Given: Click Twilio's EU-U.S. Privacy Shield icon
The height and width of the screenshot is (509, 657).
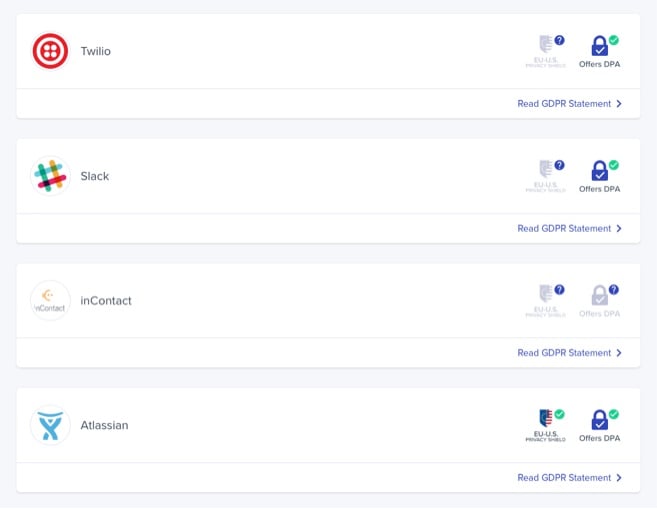Looking at the screenshot, I should point(546,46).
